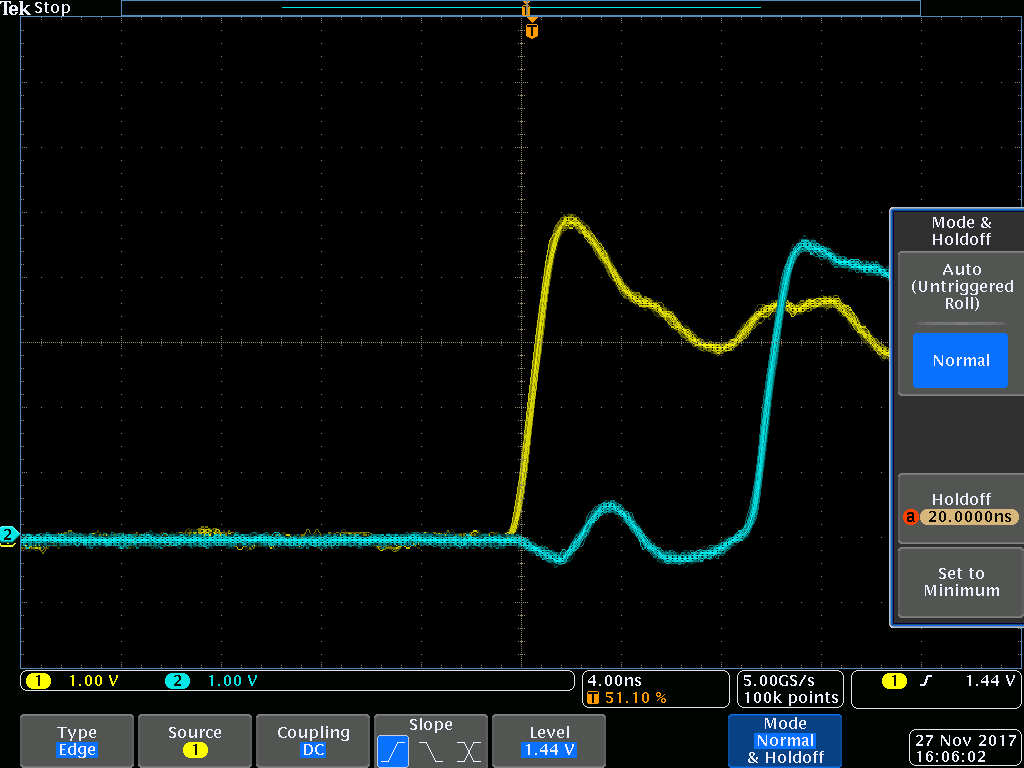This screenshot has width=1024, height=768.
Task: Click the 4.00ns timebase readout
Action: coord(615,680)
